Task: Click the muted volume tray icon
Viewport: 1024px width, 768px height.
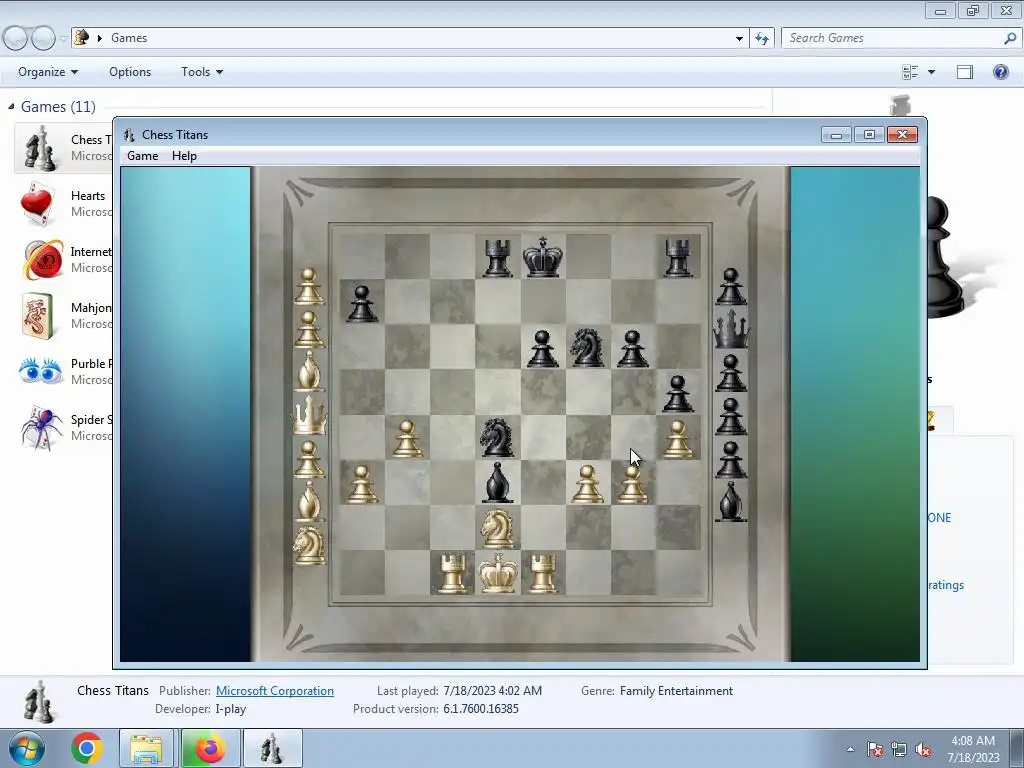Action: tap(923, 750)
